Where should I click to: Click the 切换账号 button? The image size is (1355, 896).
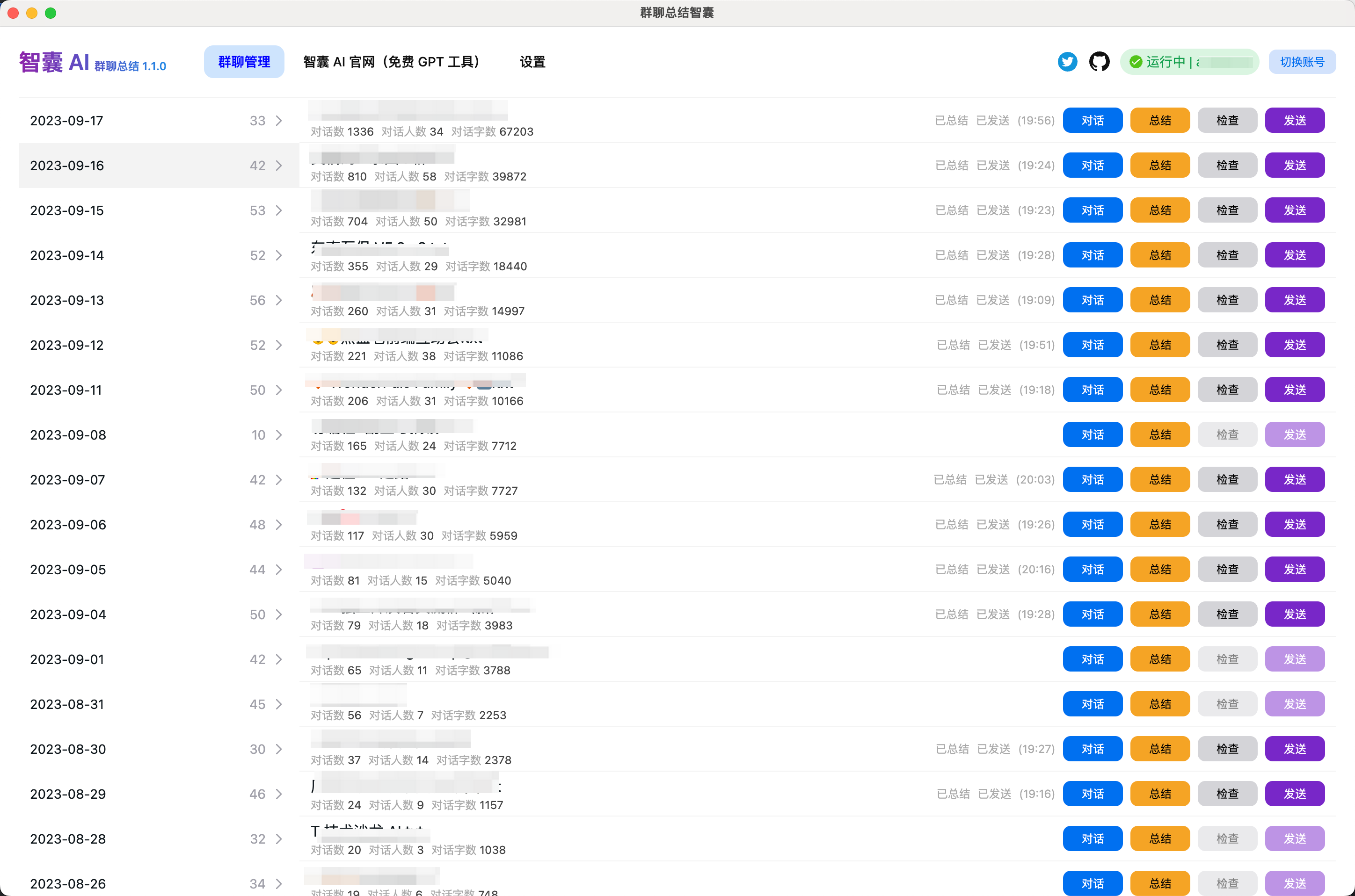[x=1302, y=62]
